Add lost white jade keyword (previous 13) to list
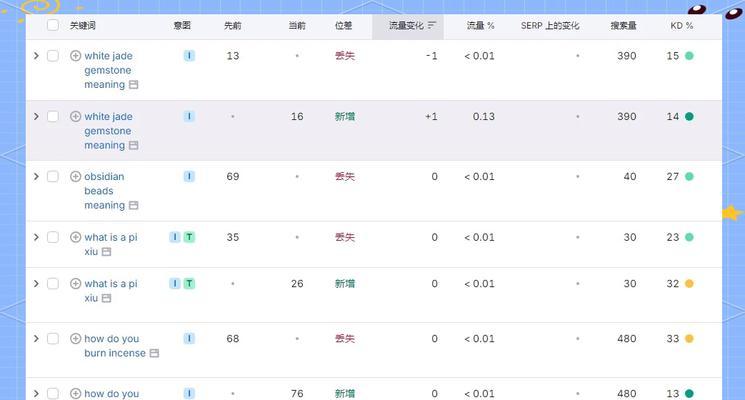The height and width of the screenshot is (400, 745). [x=75, y=56]
